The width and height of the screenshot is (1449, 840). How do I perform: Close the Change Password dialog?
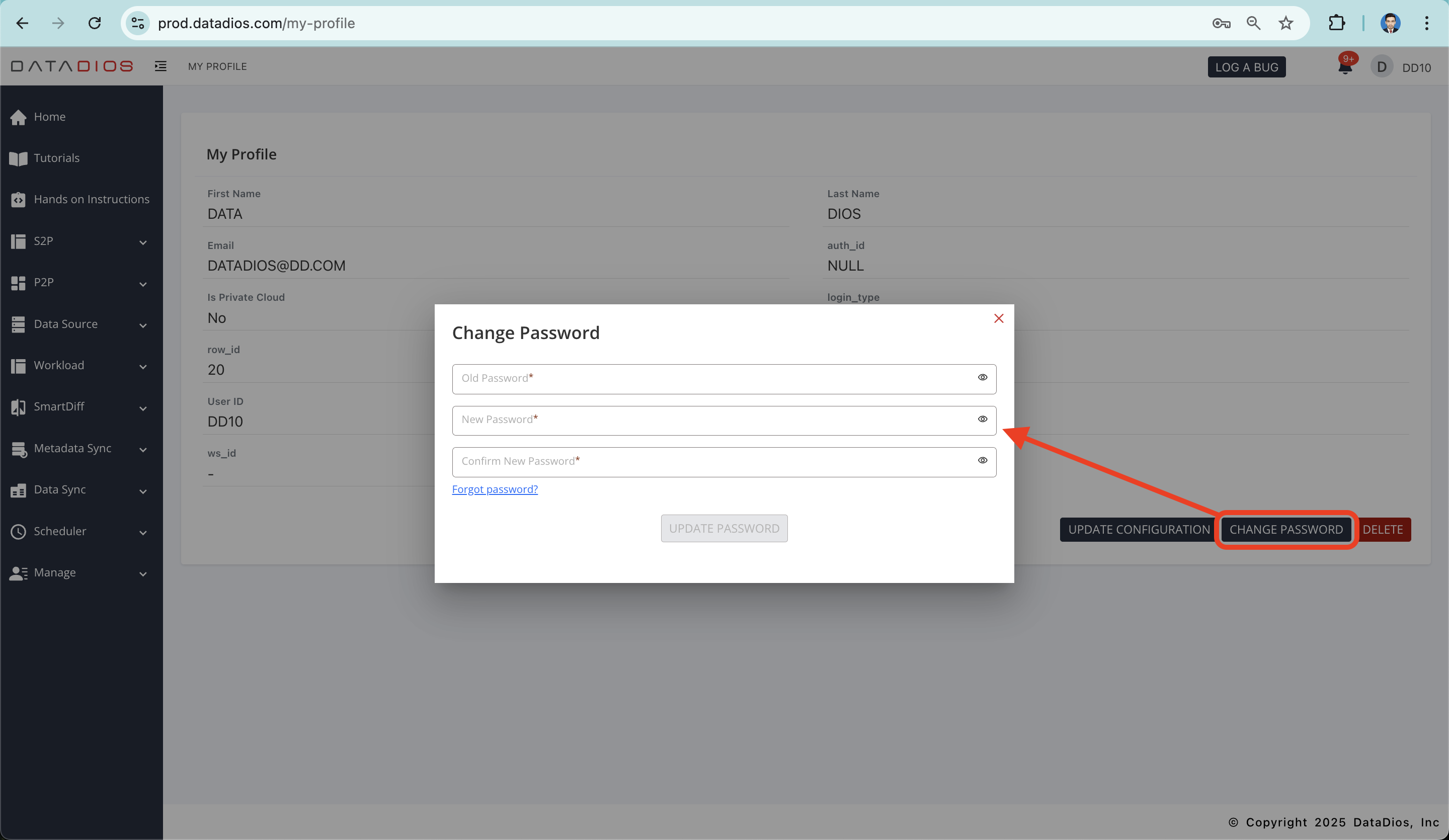(x=998, y=318)
